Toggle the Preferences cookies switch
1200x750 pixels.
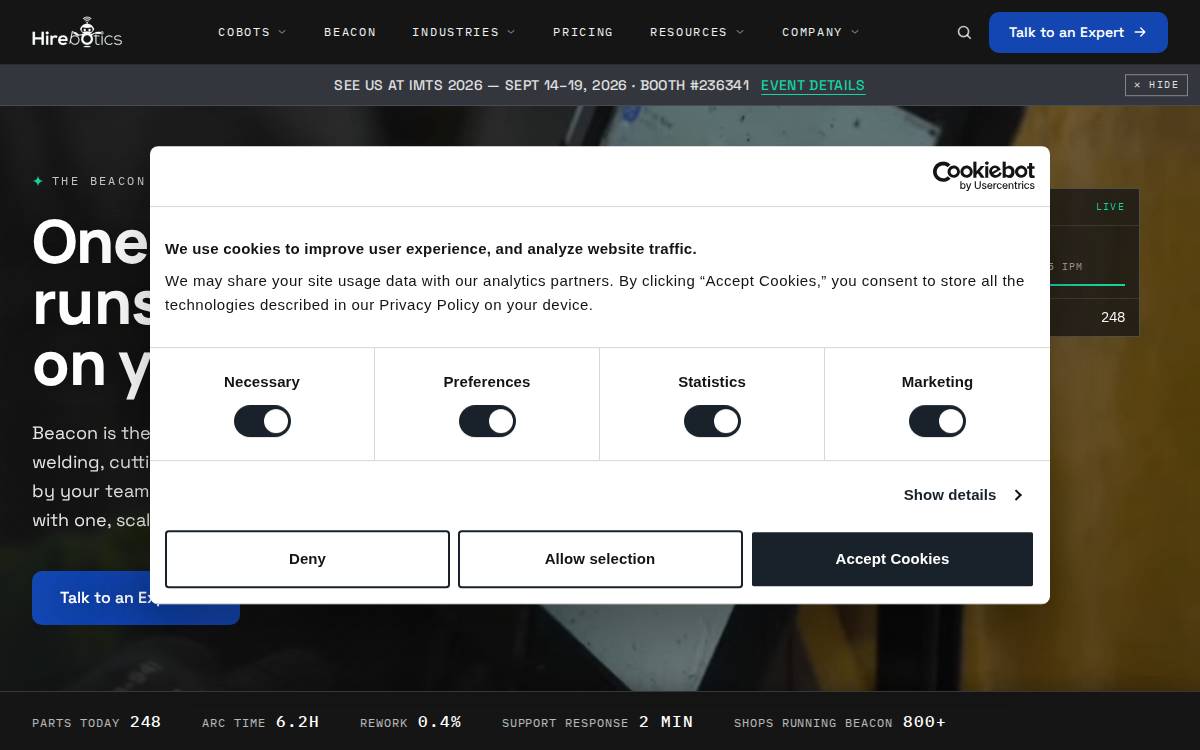487,421
